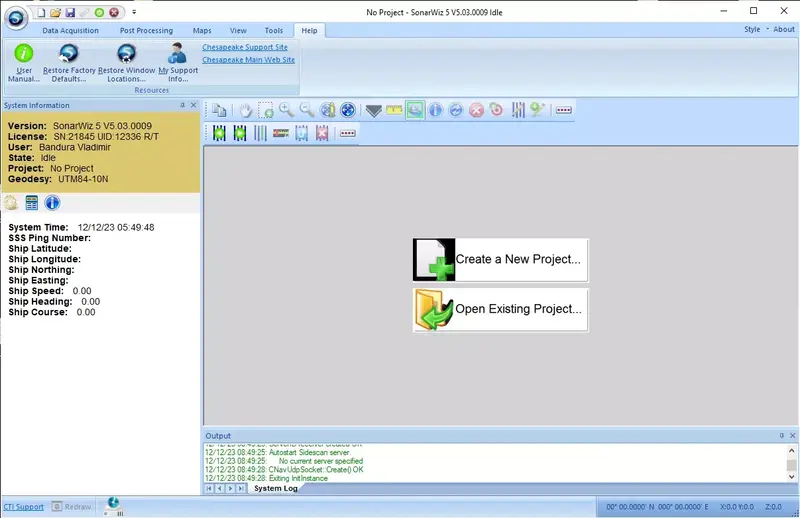Click Create a New Project
Viewport: 800px width, 518px height.
tap(501, 260)
